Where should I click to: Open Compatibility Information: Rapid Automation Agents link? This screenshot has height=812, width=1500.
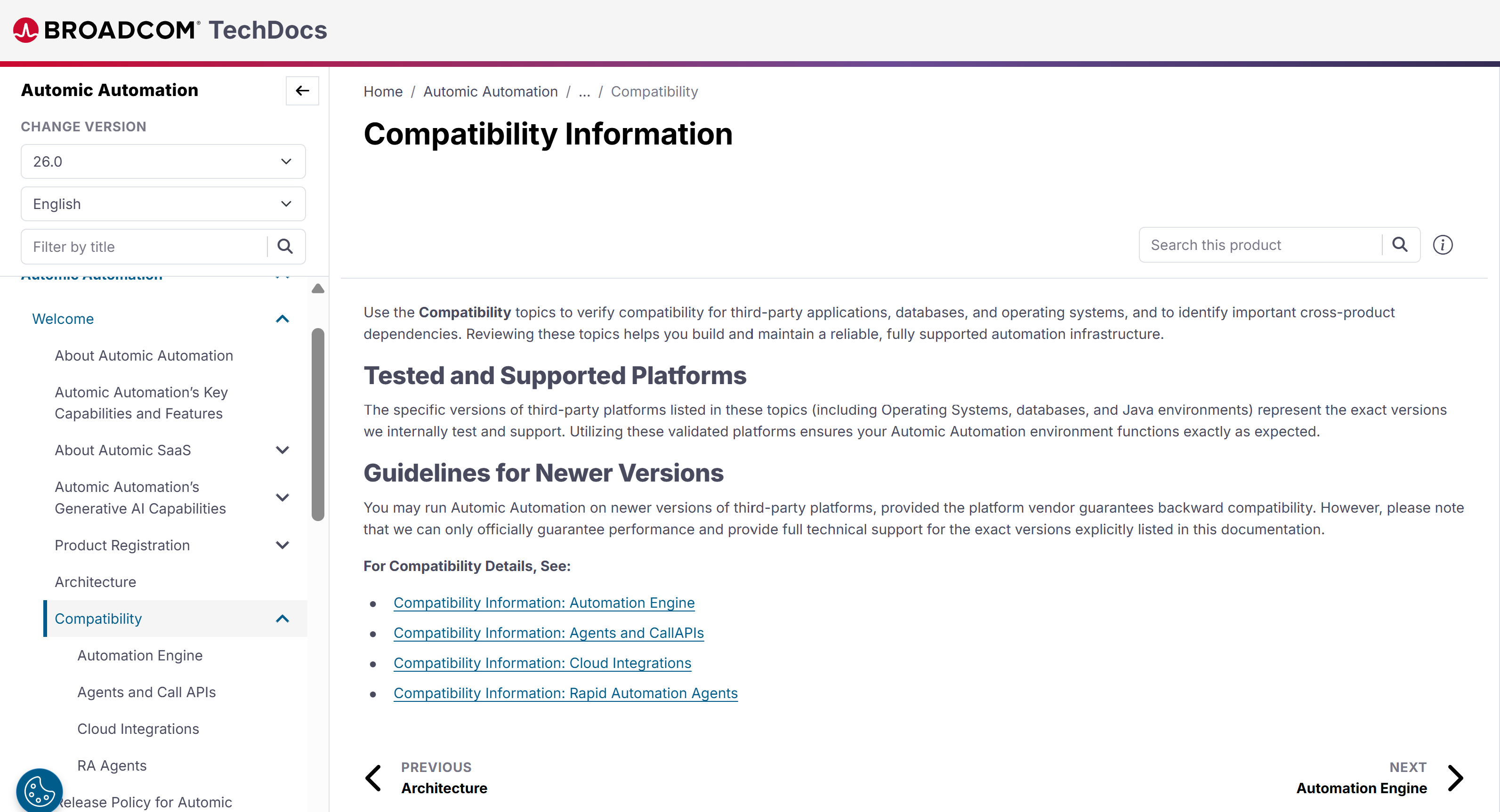coord(565,693)
